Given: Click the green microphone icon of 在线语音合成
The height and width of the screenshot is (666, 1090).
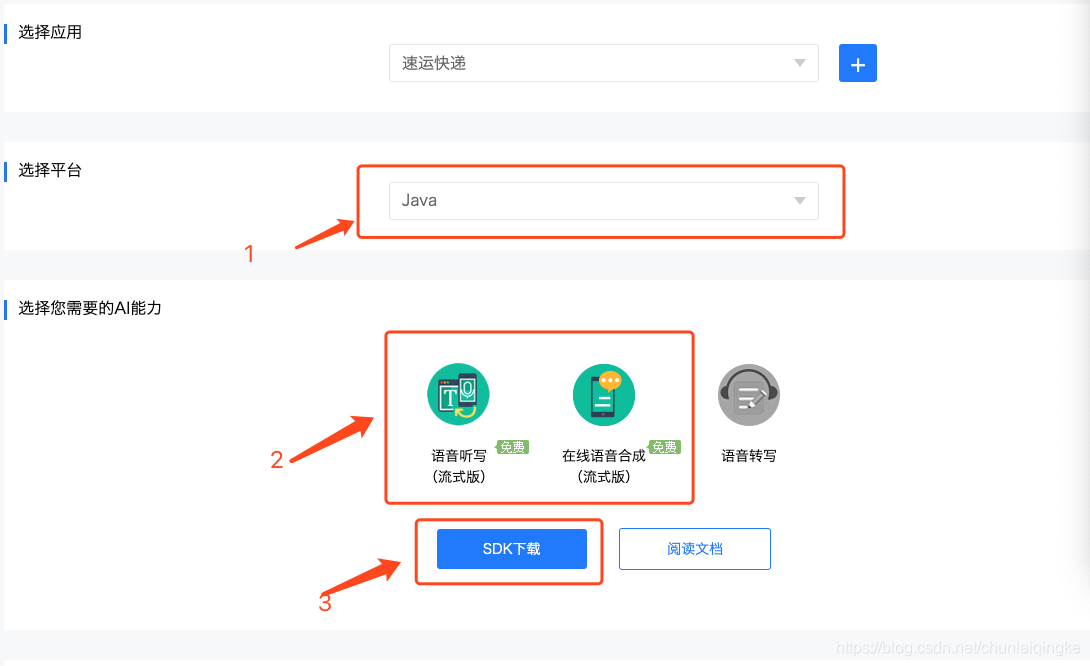Looking at the screenshot, I should (604, 395).
